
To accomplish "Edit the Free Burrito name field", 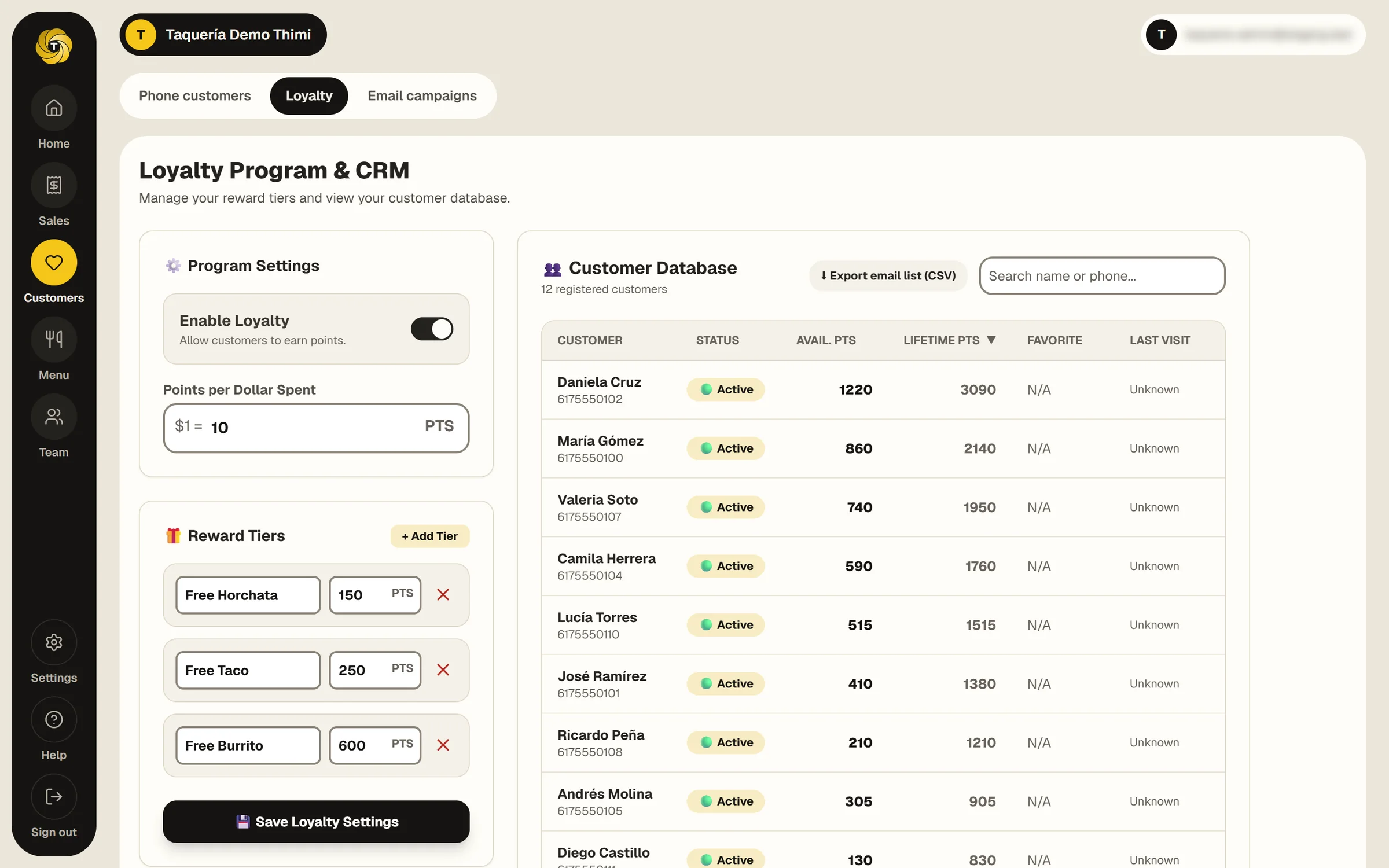I will (x=248, y=745).
